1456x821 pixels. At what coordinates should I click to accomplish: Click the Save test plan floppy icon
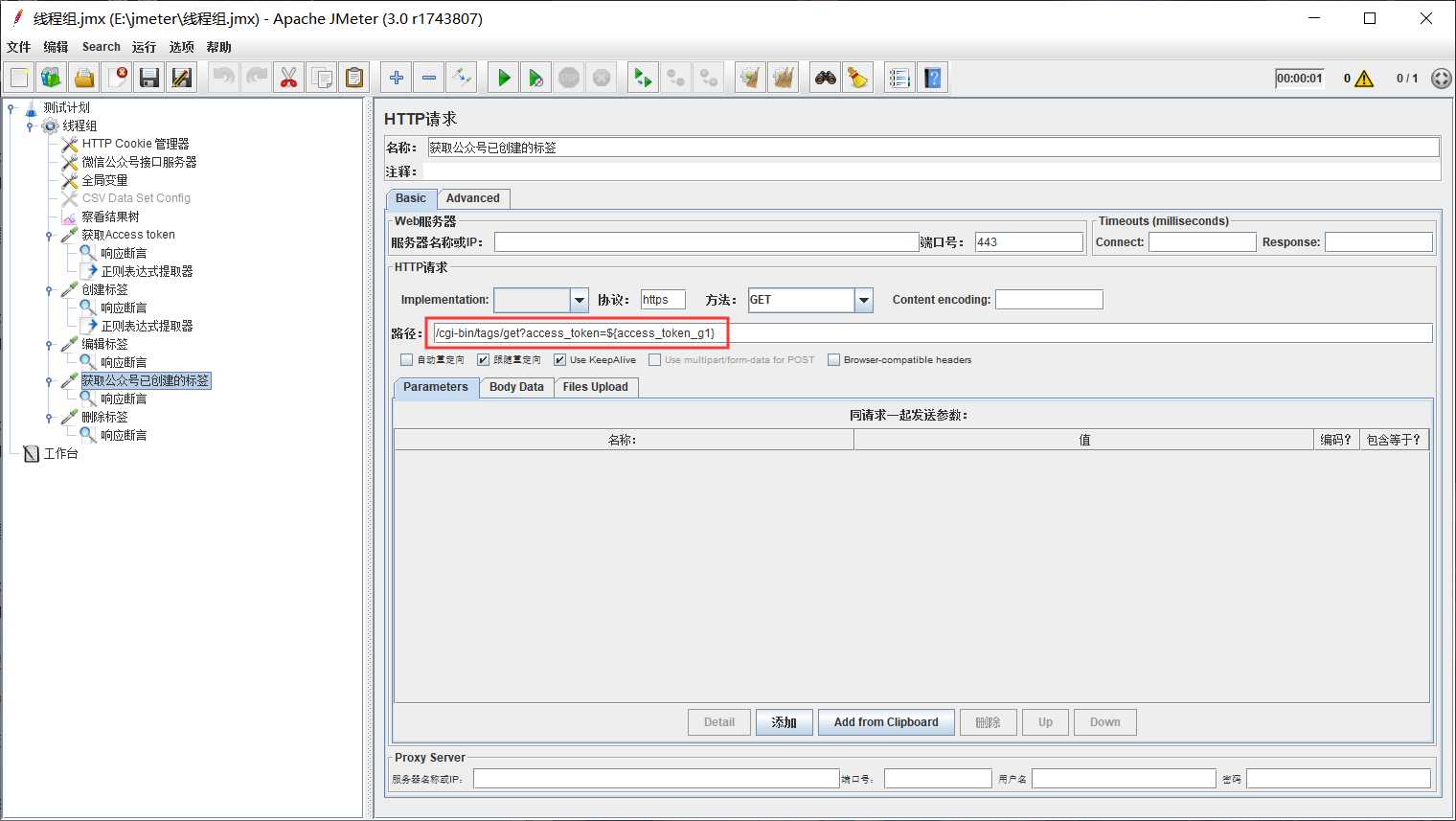pyautogui.click(x=149, y=78)
